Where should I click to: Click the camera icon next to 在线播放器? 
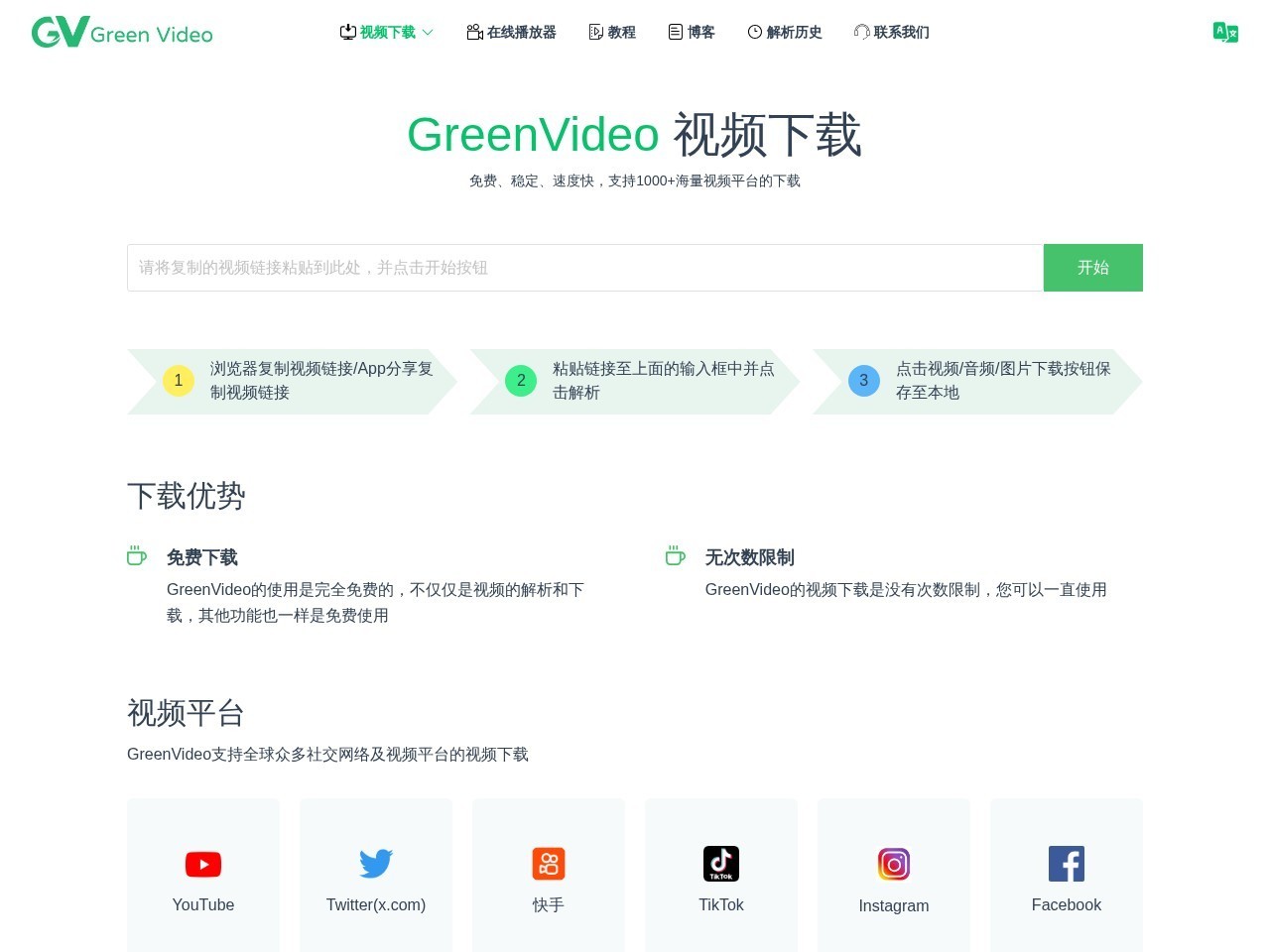pyautogui.click(x=475, y=32)
